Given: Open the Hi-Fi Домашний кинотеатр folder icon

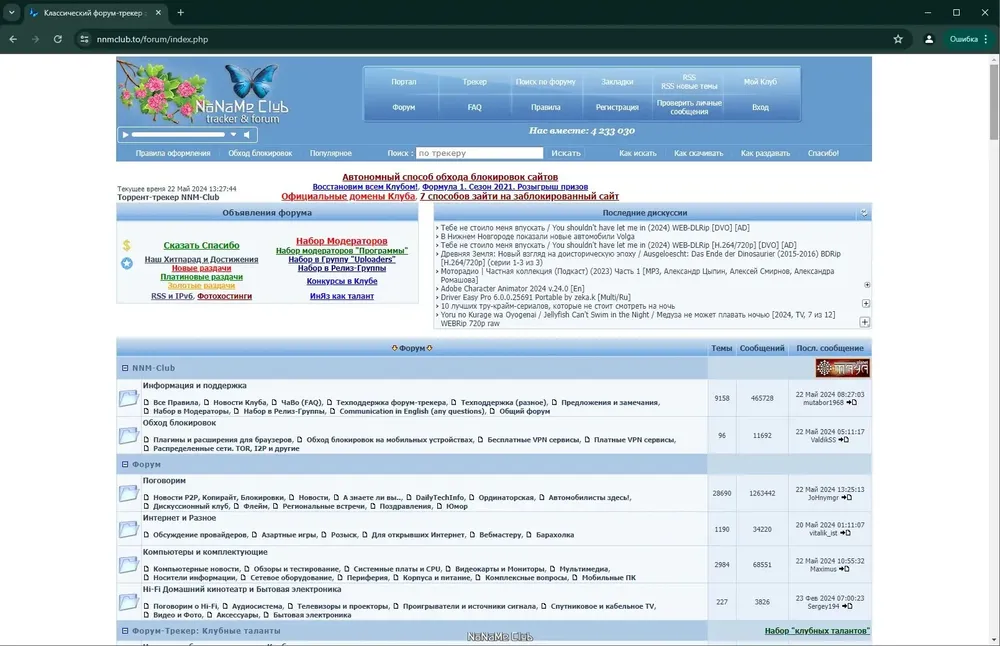Looking at the screenshot, I should tap(128, 601).
